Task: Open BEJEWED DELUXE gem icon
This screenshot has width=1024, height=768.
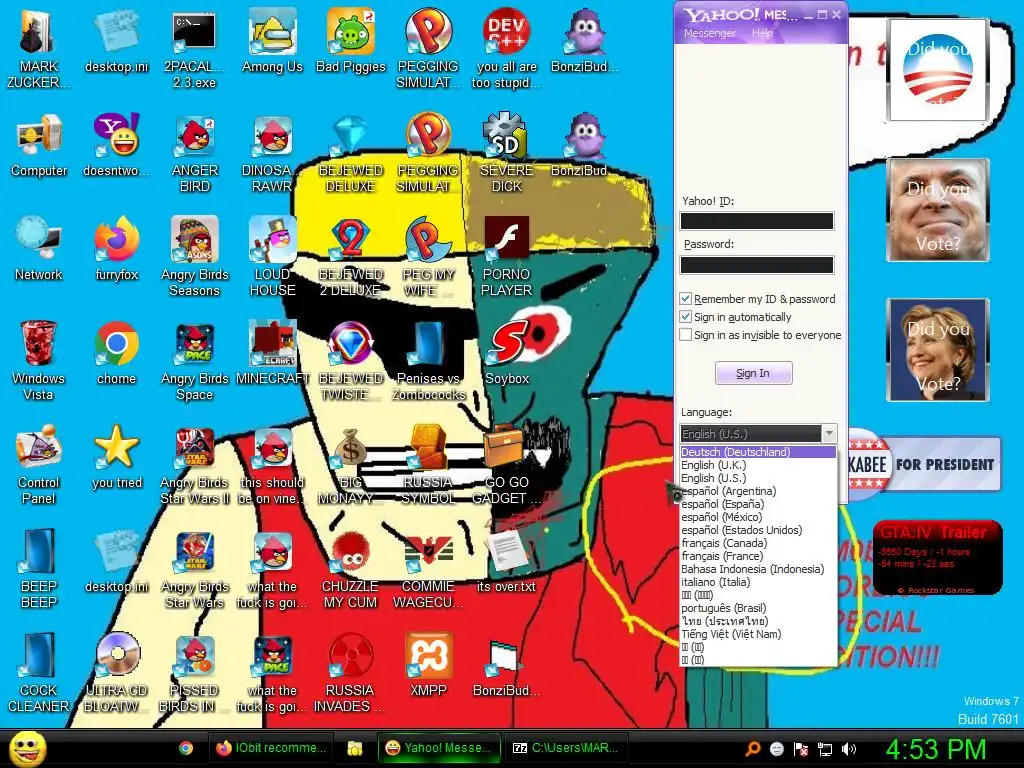Action: click(x=351, y=153)
